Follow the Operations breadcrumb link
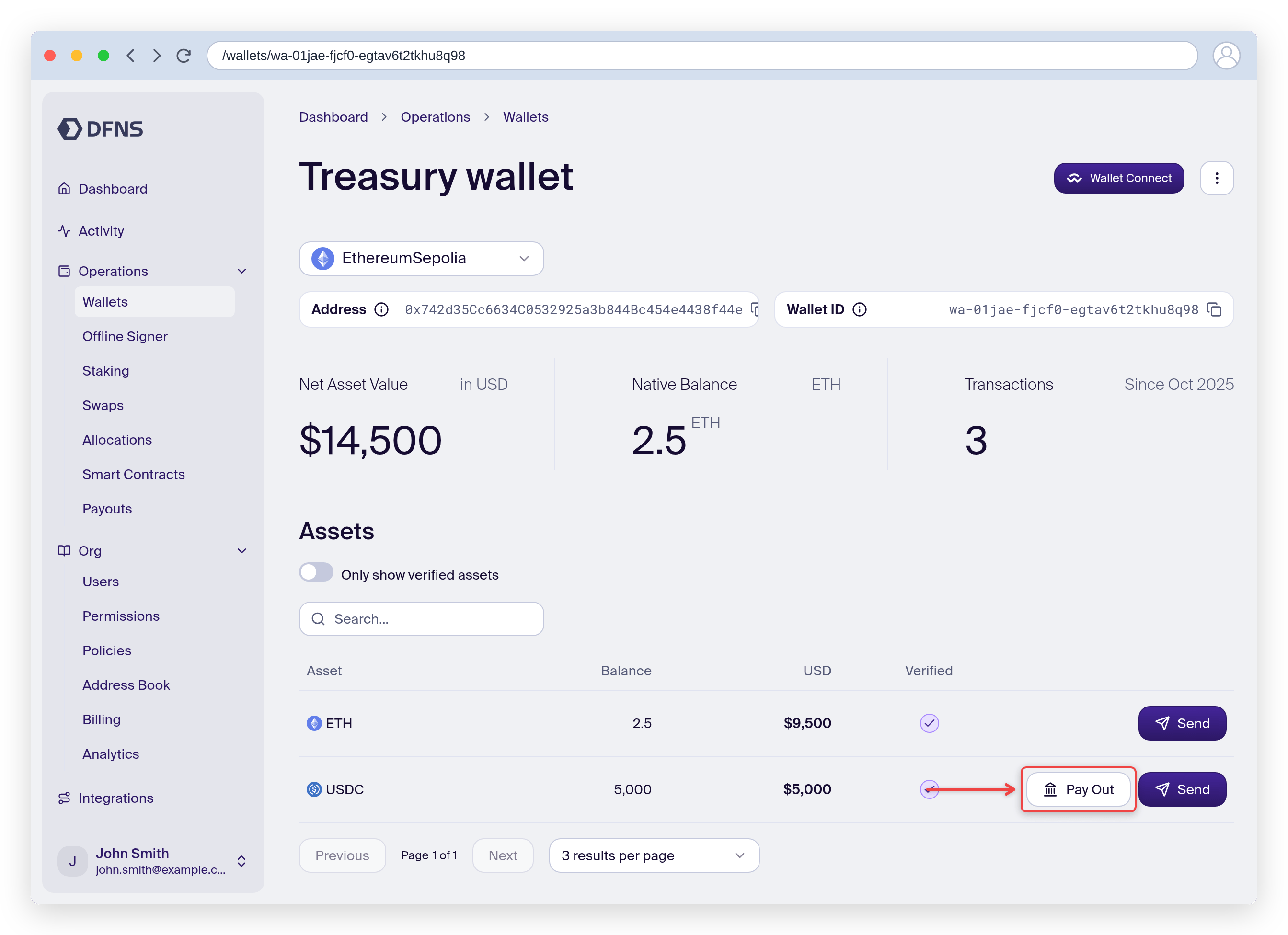1288x935 pixels. (x=436, y=117)
